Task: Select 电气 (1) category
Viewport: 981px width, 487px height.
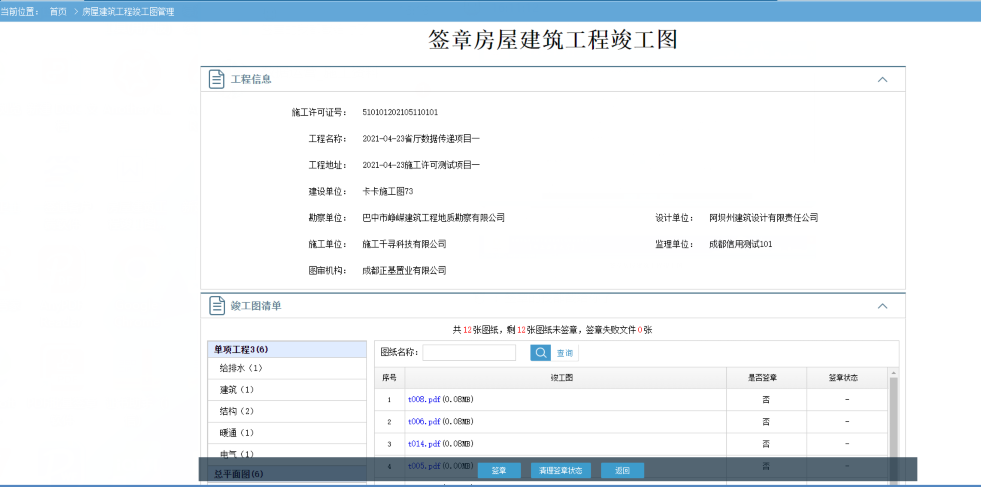Action: [x=287, y=454]
